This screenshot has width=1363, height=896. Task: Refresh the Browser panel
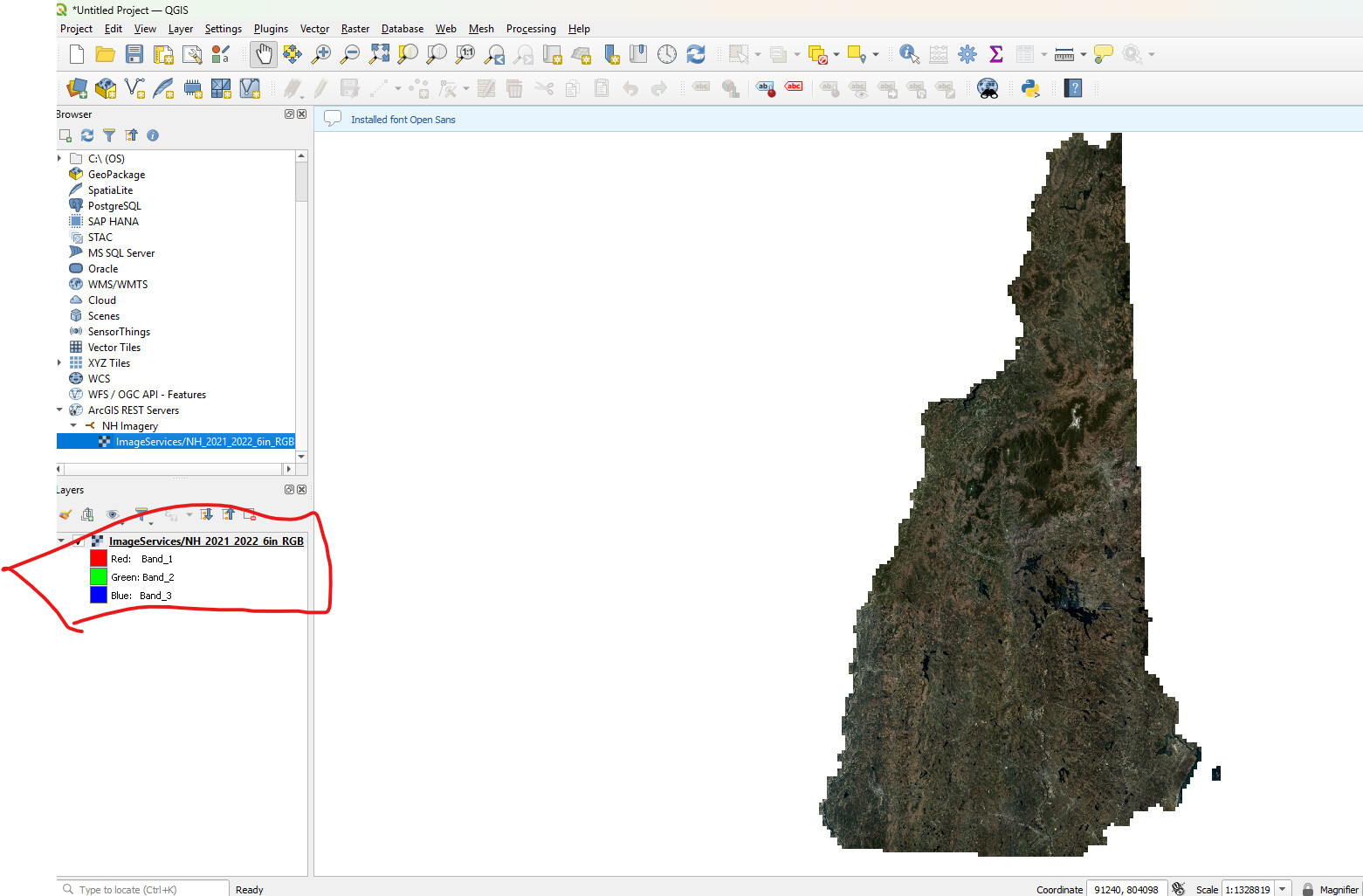coord(86,135)
